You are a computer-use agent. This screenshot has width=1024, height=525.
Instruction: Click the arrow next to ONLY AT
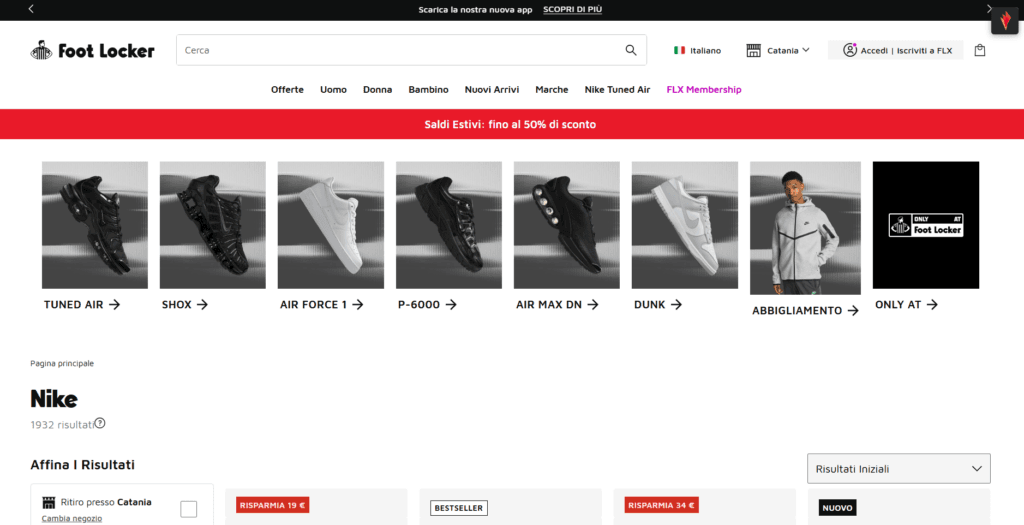[932, 304]
